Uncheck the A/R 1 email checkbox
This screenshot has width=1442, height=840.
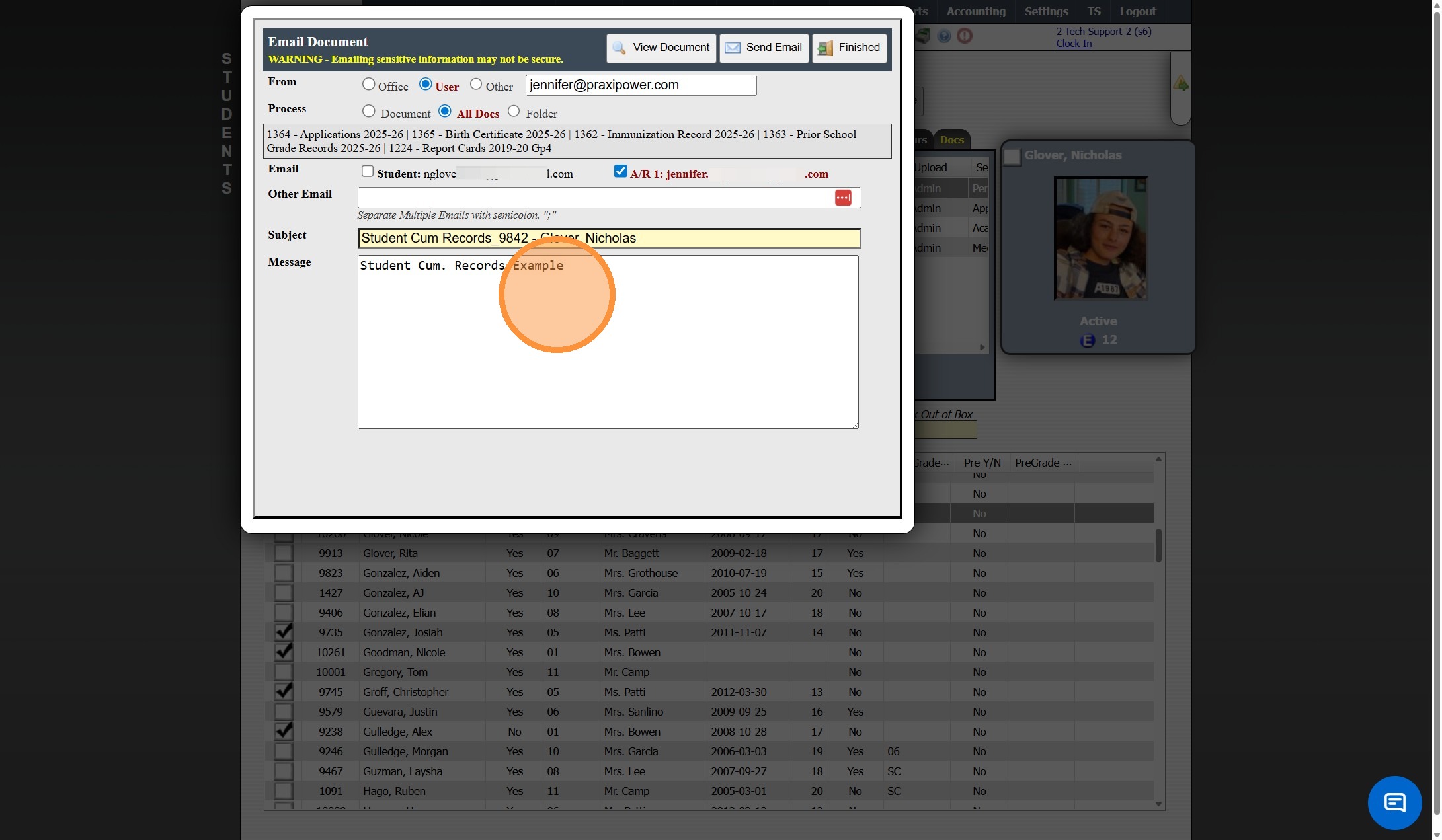620,172
